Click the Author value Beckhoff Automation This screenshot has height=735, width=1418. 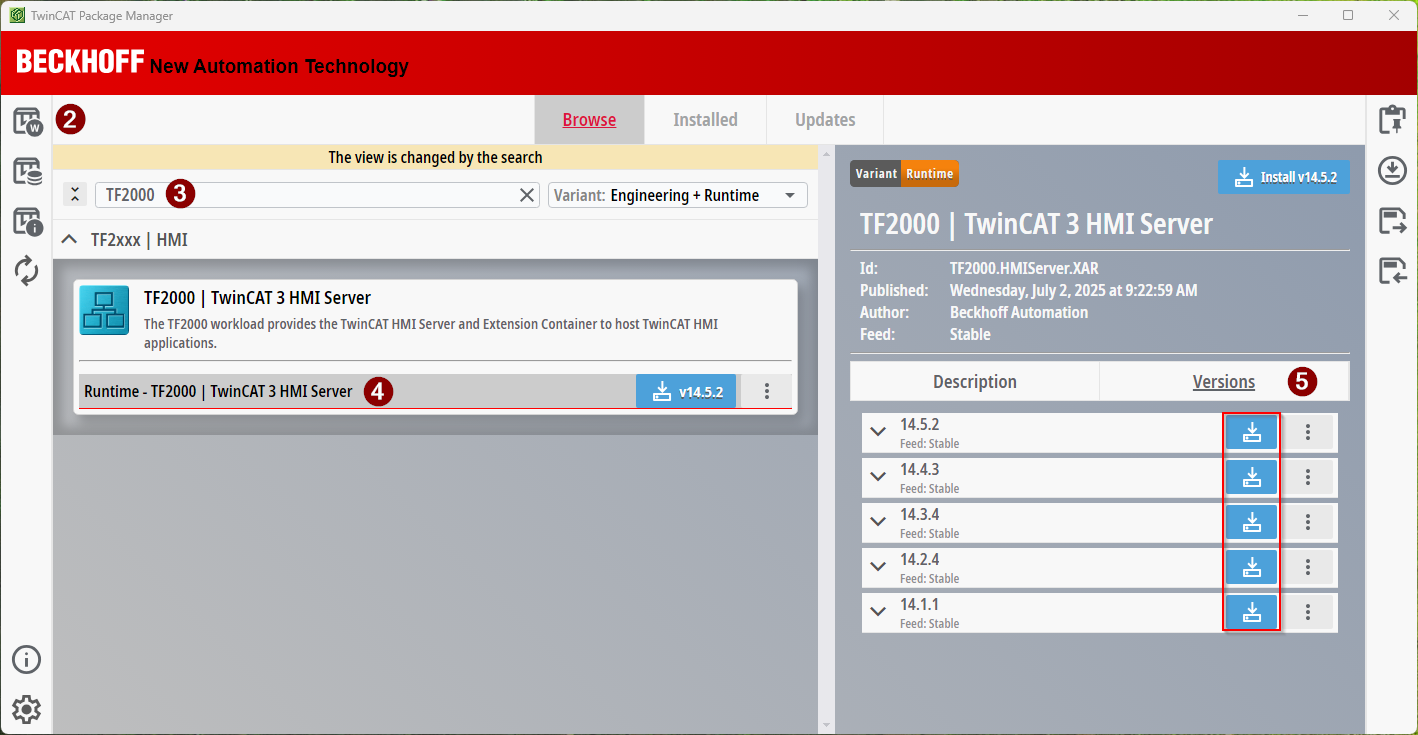click(1019, 313)
